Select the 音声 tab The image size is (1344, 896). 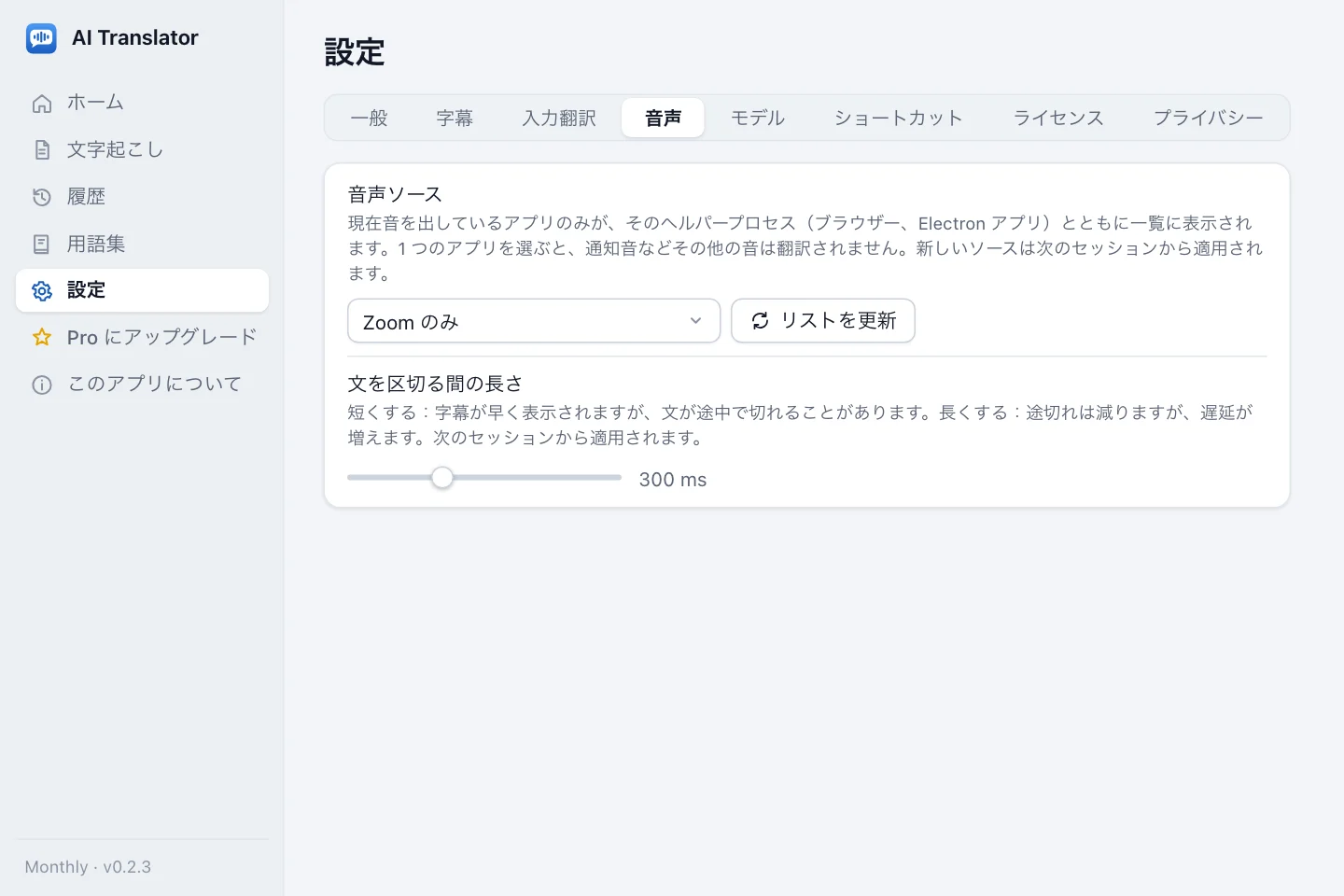click(x=663, y=119)
